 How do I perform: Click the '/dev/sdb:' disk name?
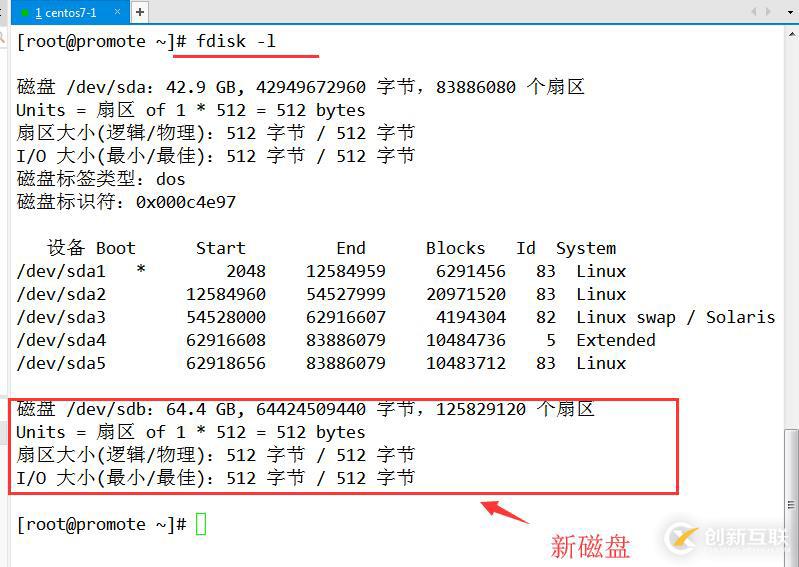(110, 409)
